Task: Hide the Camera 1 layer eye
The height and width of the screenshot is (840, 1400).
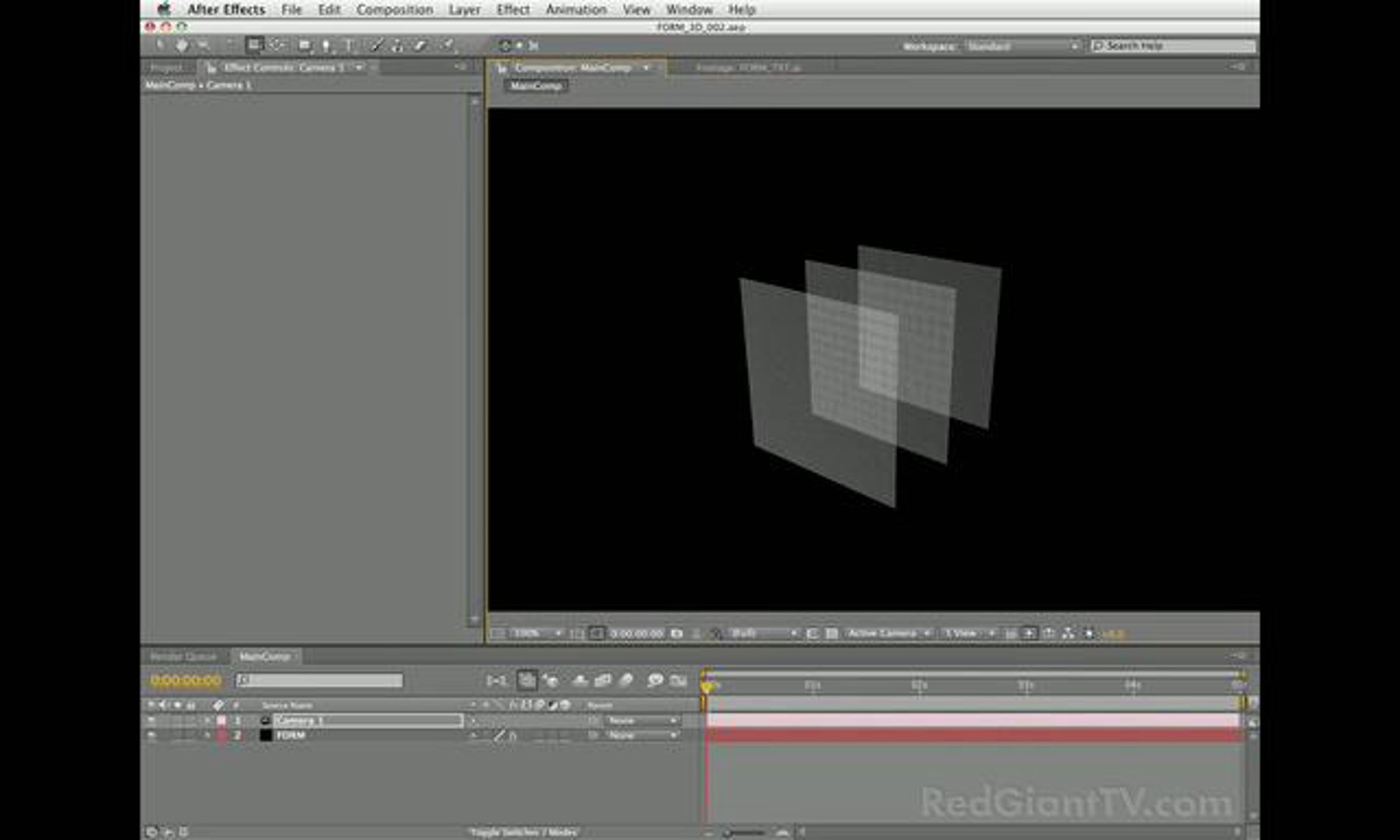Action: [x=152, y=721]
